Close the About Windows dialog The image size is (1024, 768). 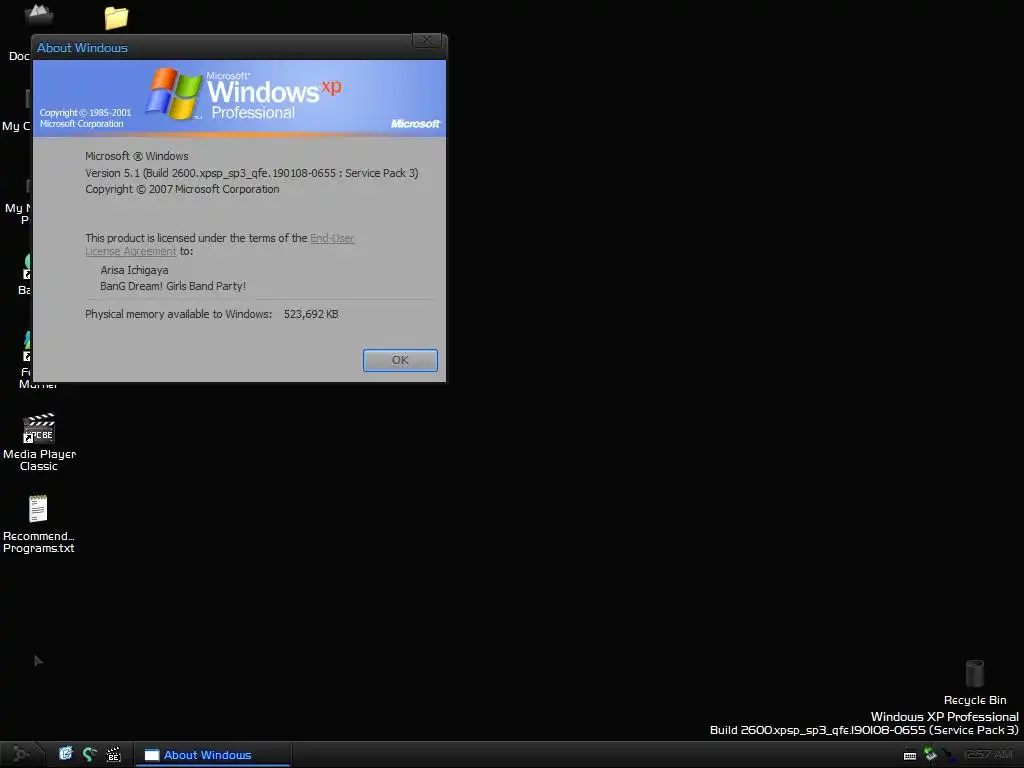pos(427,40)
